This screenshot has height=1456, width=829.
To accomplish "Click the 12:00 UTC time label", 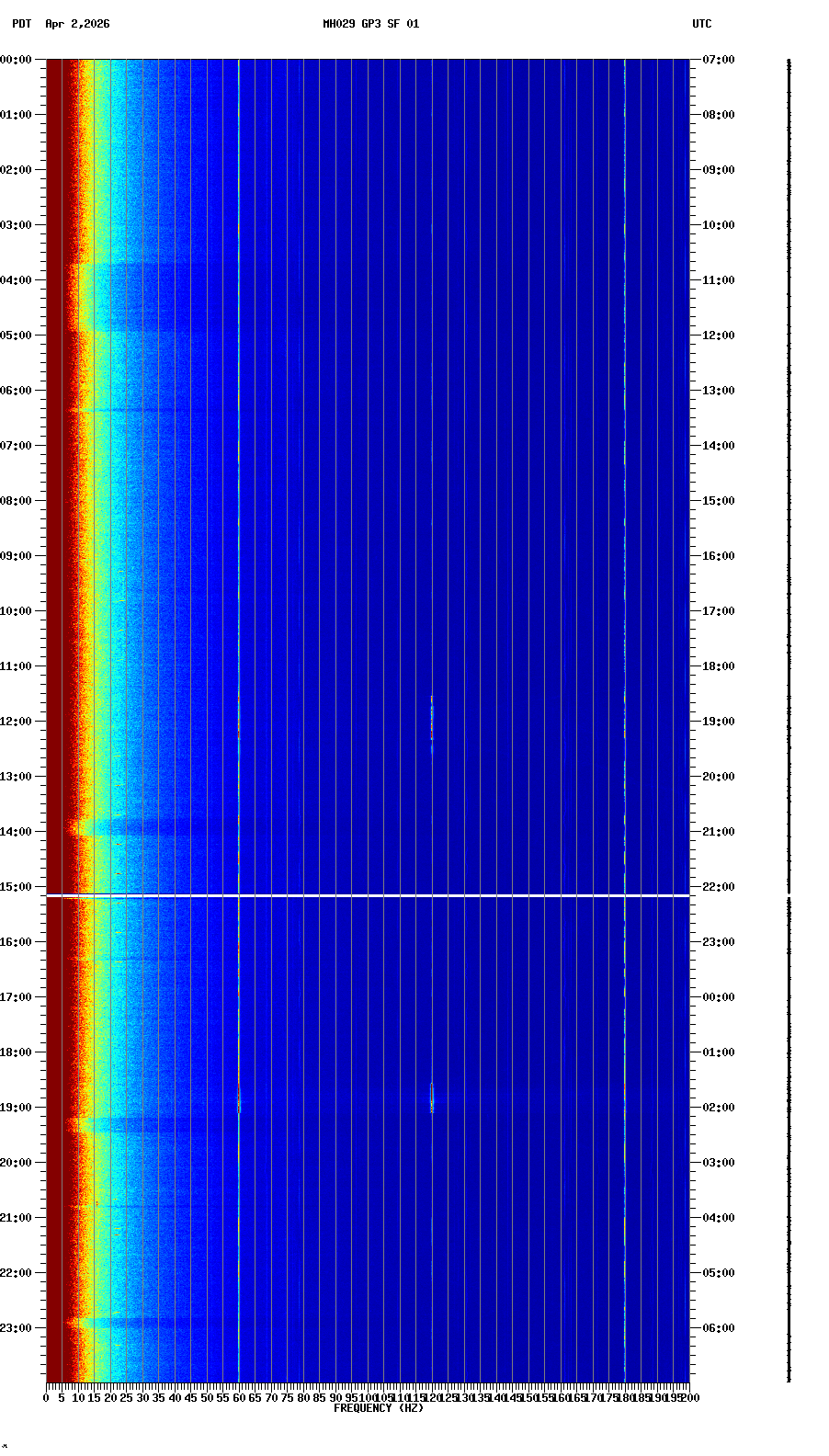I will coord(719,336).
